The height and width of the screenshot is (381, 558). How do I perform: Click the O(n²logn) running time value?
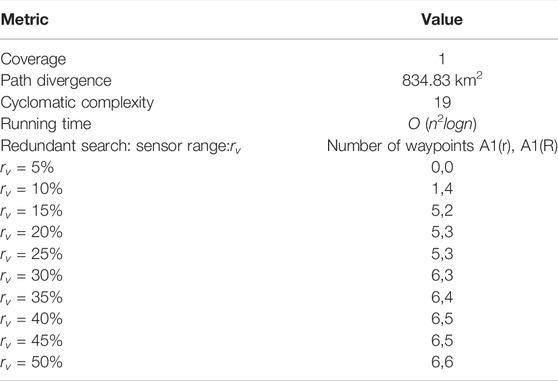(x=442, y=124)
